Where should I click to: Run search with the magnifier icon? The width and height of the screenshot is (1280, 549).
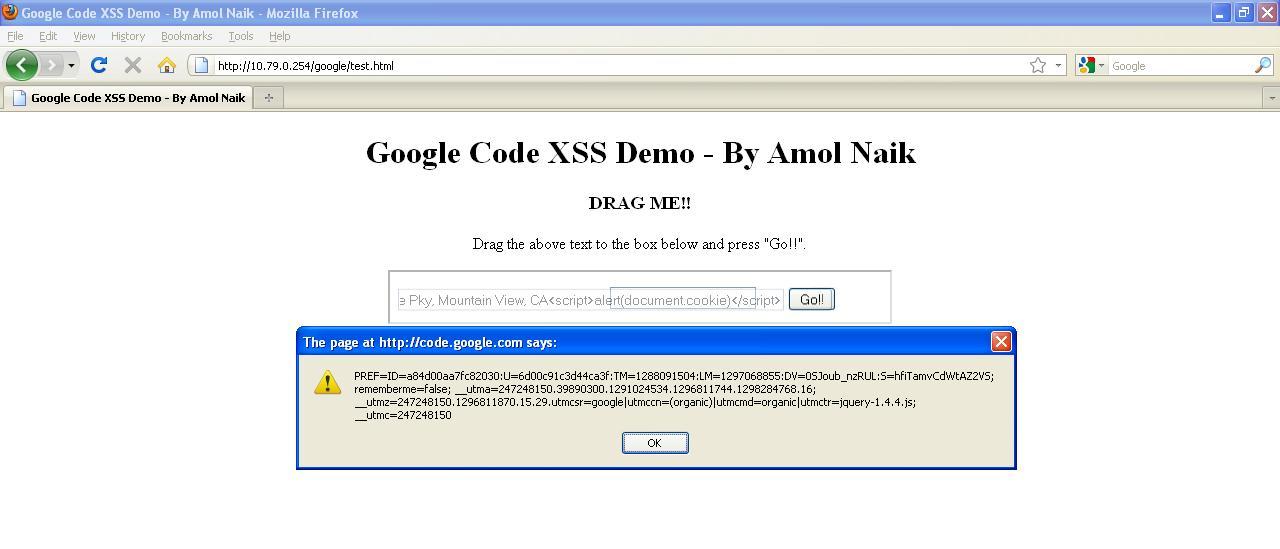[1263, 65]
